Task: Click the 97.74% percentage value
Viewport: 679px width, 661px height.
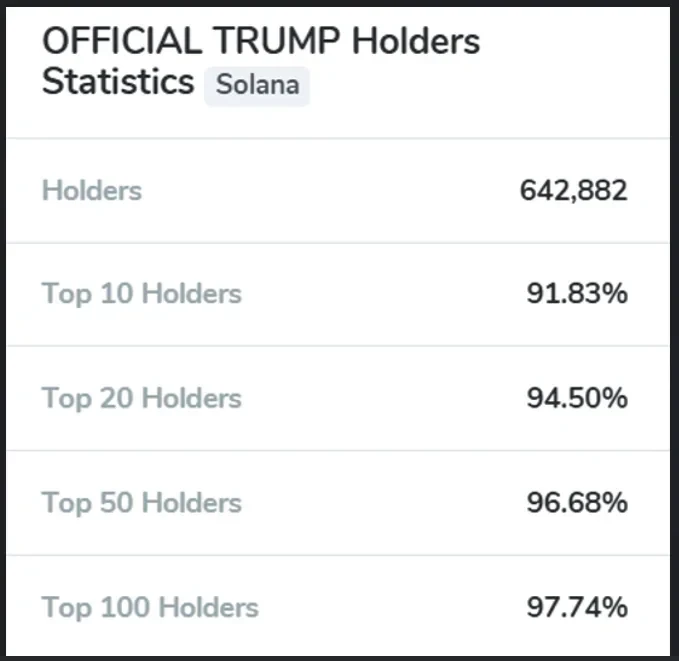Action: click(577, 606)
